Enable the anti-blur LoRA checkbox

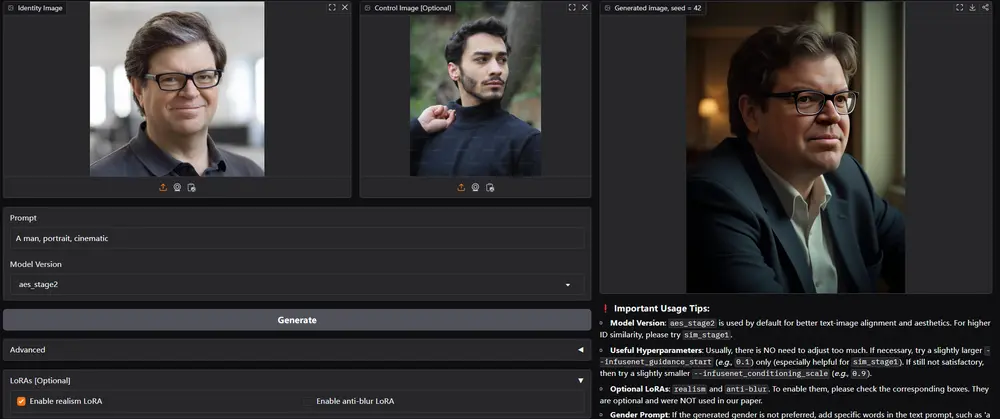pos(308,401)
